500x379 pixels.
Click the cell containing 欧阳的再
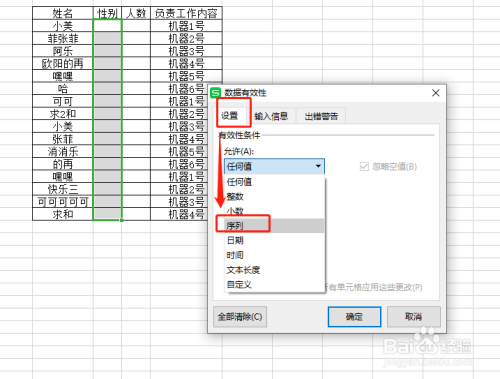(63, 63)
